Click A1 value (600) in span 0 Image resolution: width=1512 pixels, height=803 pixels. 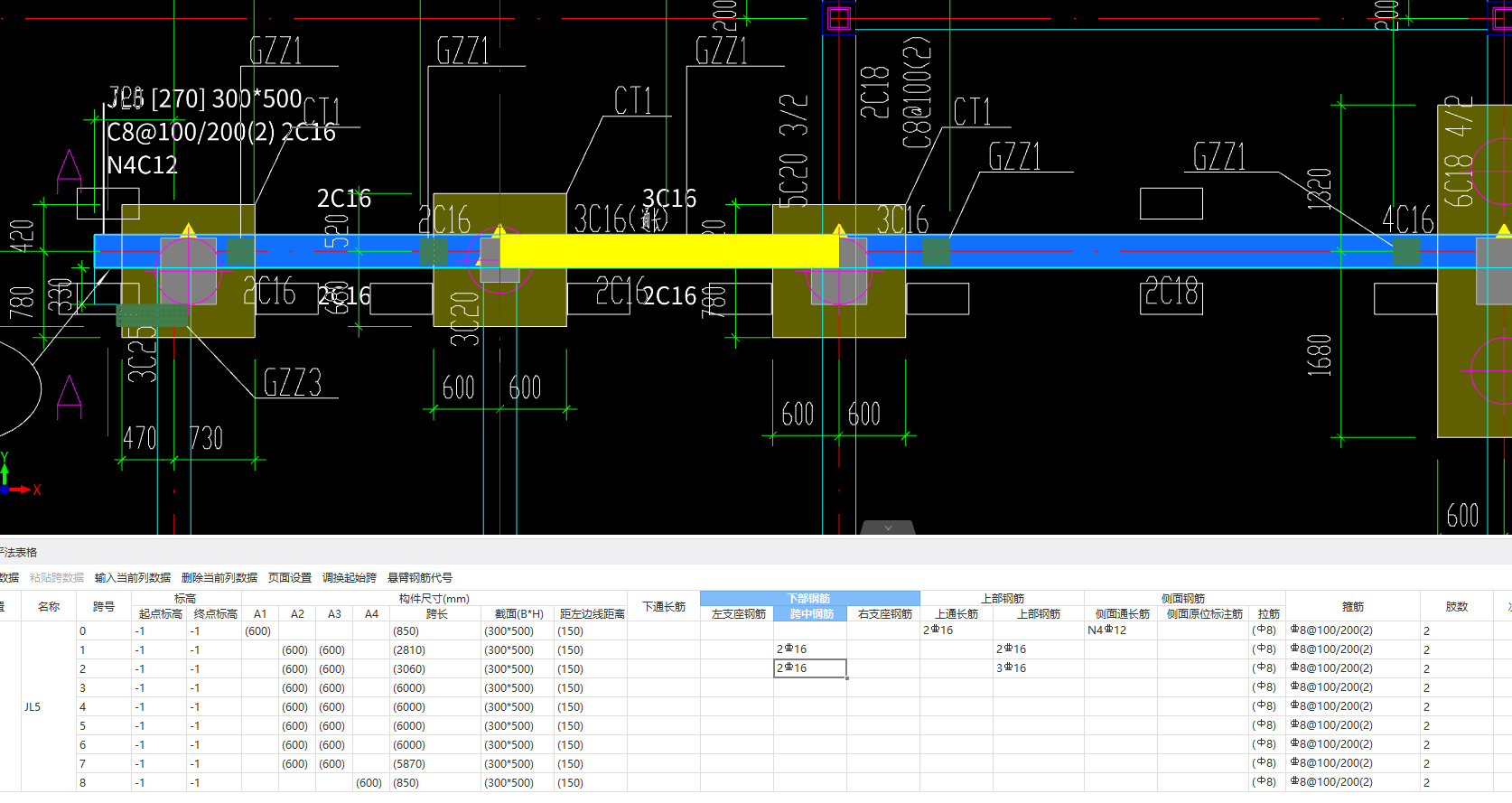tap(260, 631)
